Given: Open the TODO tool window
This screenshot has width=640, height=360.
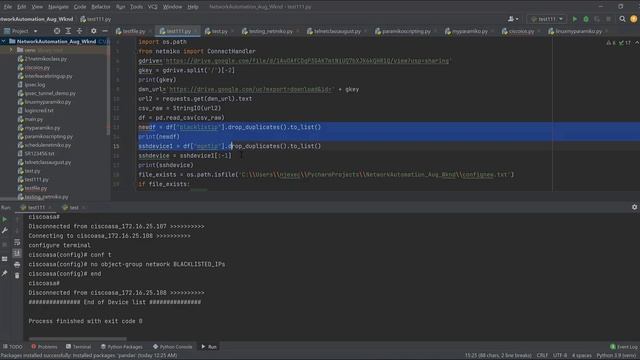Looking at the screenshot, I should tap(13, 347).
